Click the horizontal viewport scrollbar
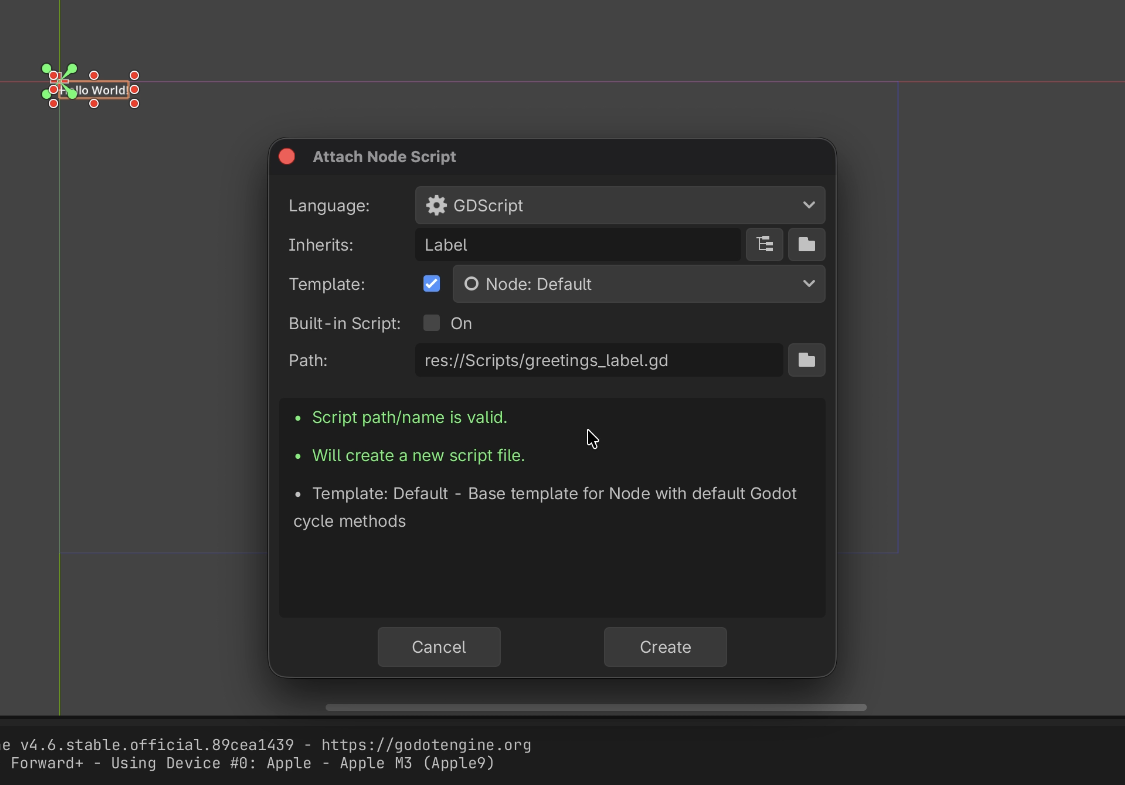The width and height of the screenshot is (1125, 785). (596, 707)
